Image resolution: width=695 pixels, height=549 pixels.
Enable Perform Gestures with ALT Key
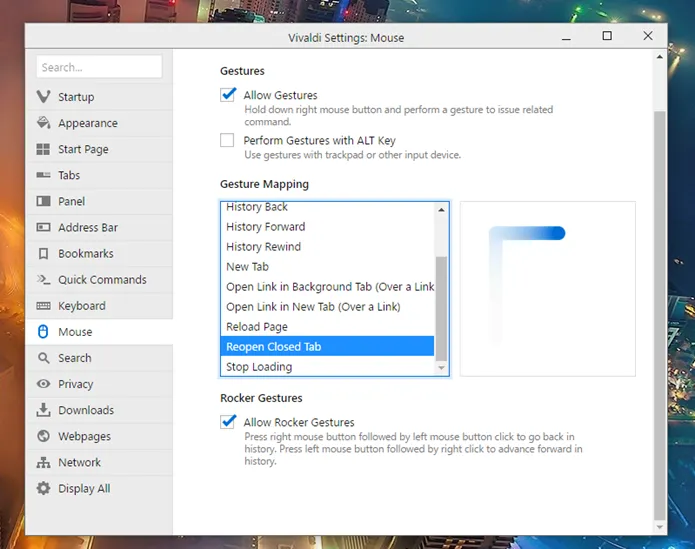(228, 141)
